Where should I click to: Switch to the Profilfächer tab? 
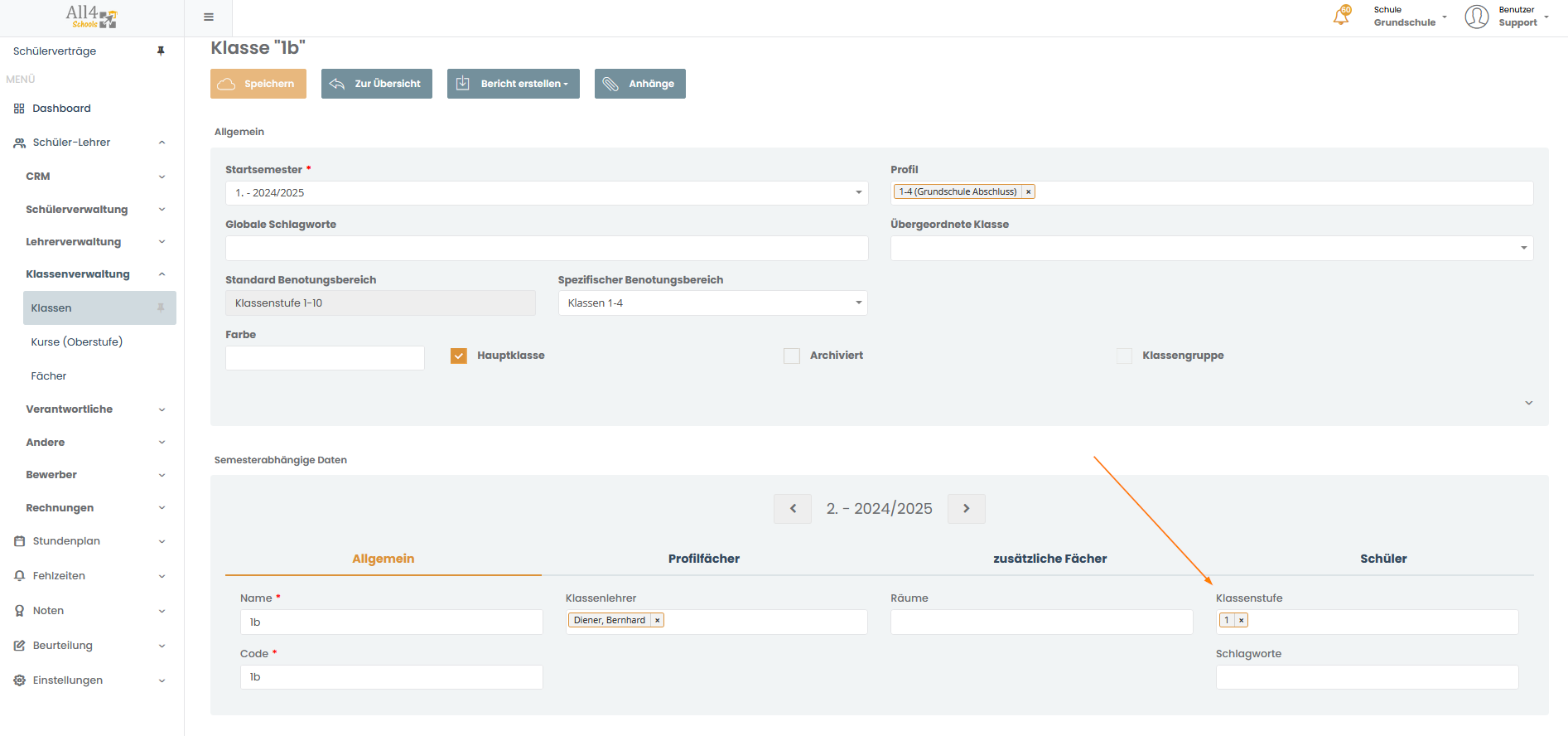point(704,559)
